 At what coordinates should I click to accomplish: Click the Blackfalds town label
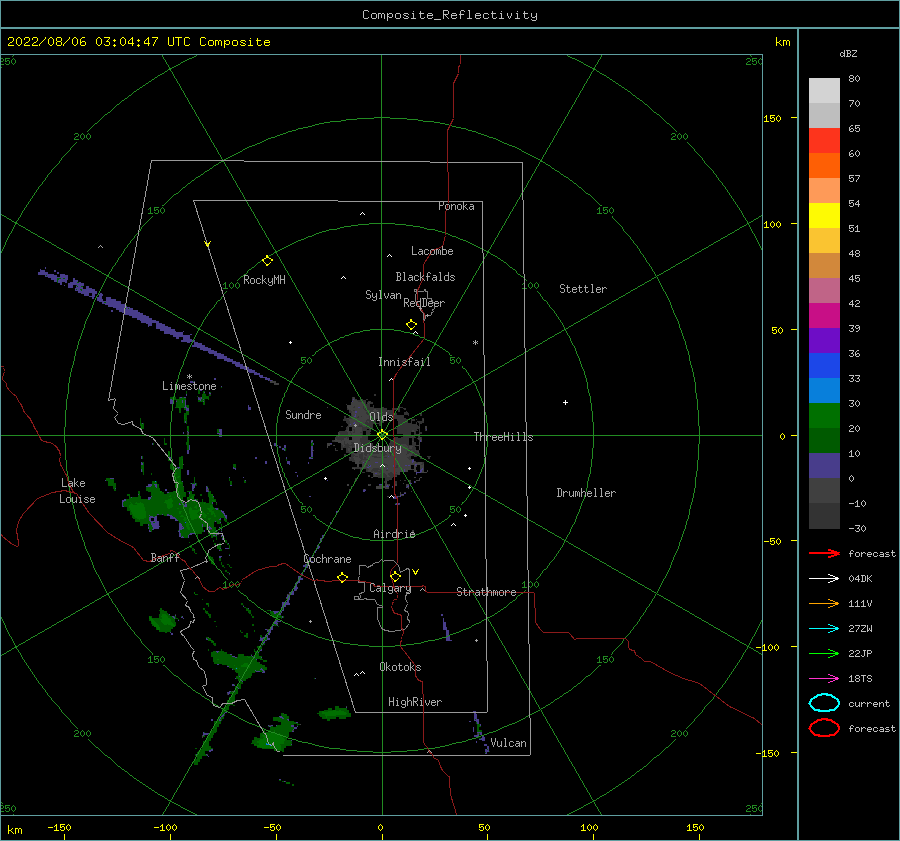[x=425, y=277]
